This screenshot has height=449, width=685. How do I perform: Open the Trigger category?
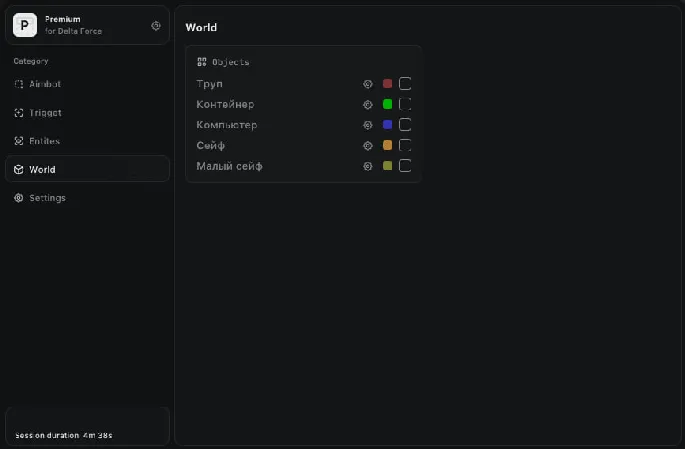click(45, 113)
